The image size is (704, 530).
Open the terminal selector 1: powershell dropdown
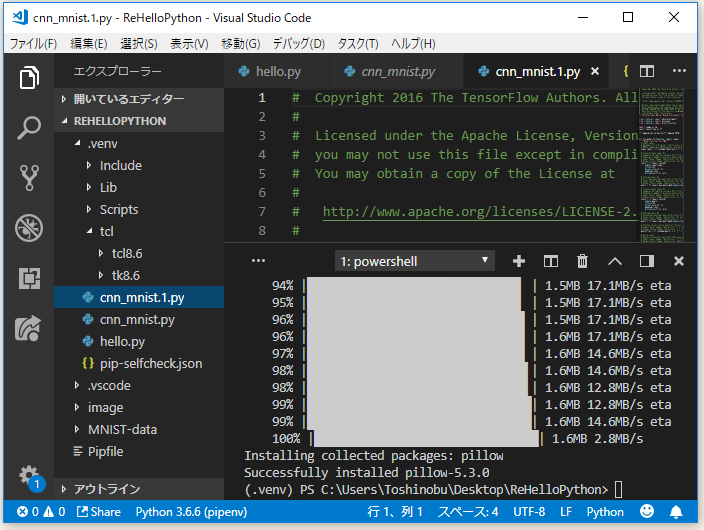coord(414,261)
